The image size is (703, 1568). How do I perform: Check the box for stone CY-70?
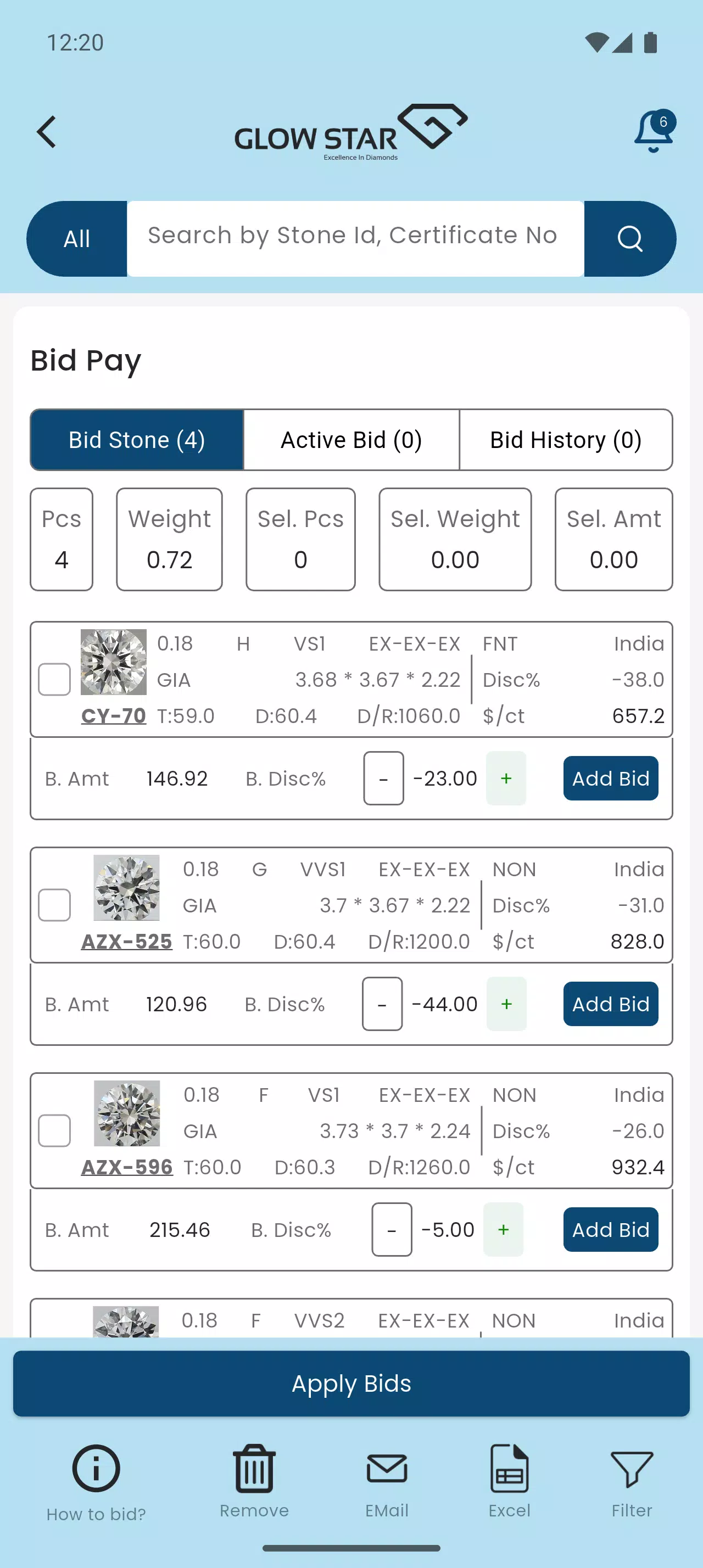(x=54, y=679)
